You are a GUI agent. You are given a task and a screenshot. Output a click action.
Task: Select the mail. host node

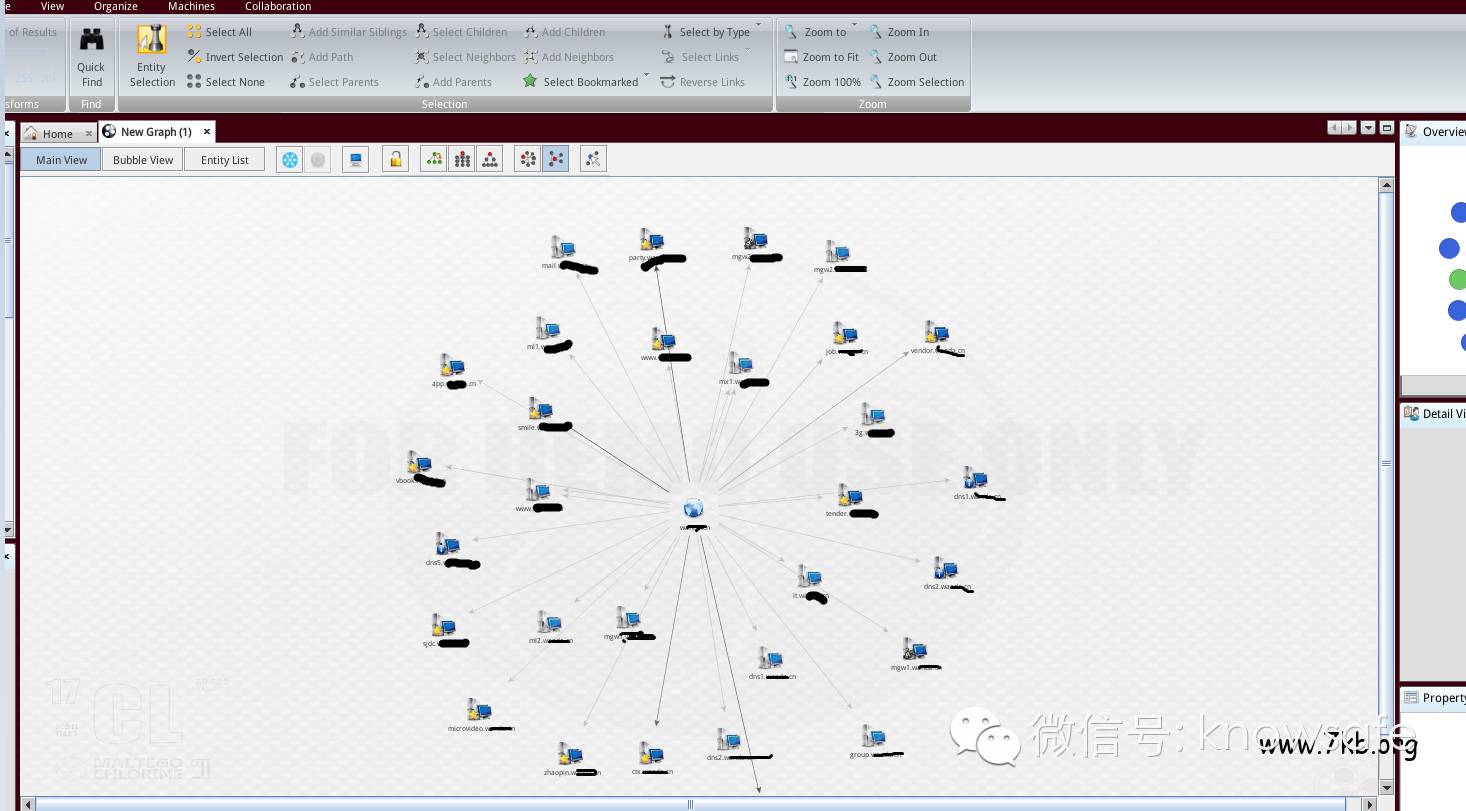563,248
